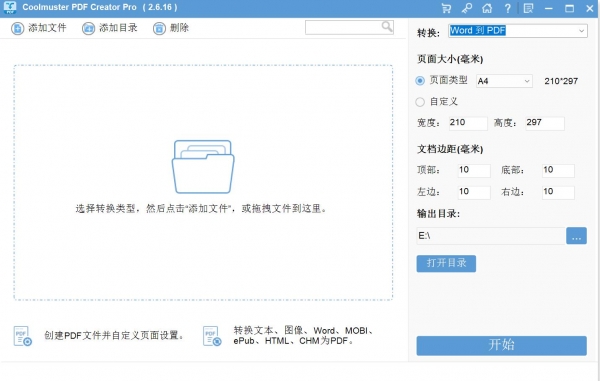Click the 高度 height field showing 297

click(545, 123)
